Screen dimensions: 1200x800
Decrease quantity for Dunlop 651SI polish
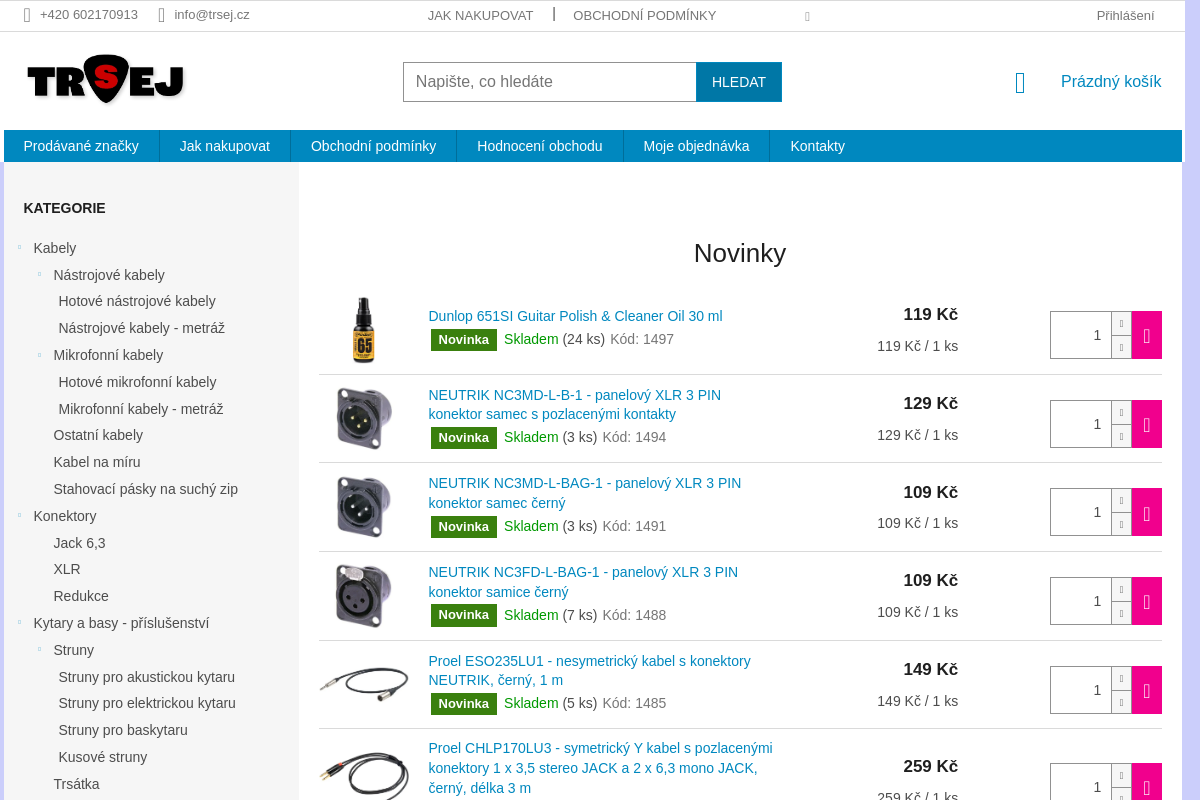1121,347
